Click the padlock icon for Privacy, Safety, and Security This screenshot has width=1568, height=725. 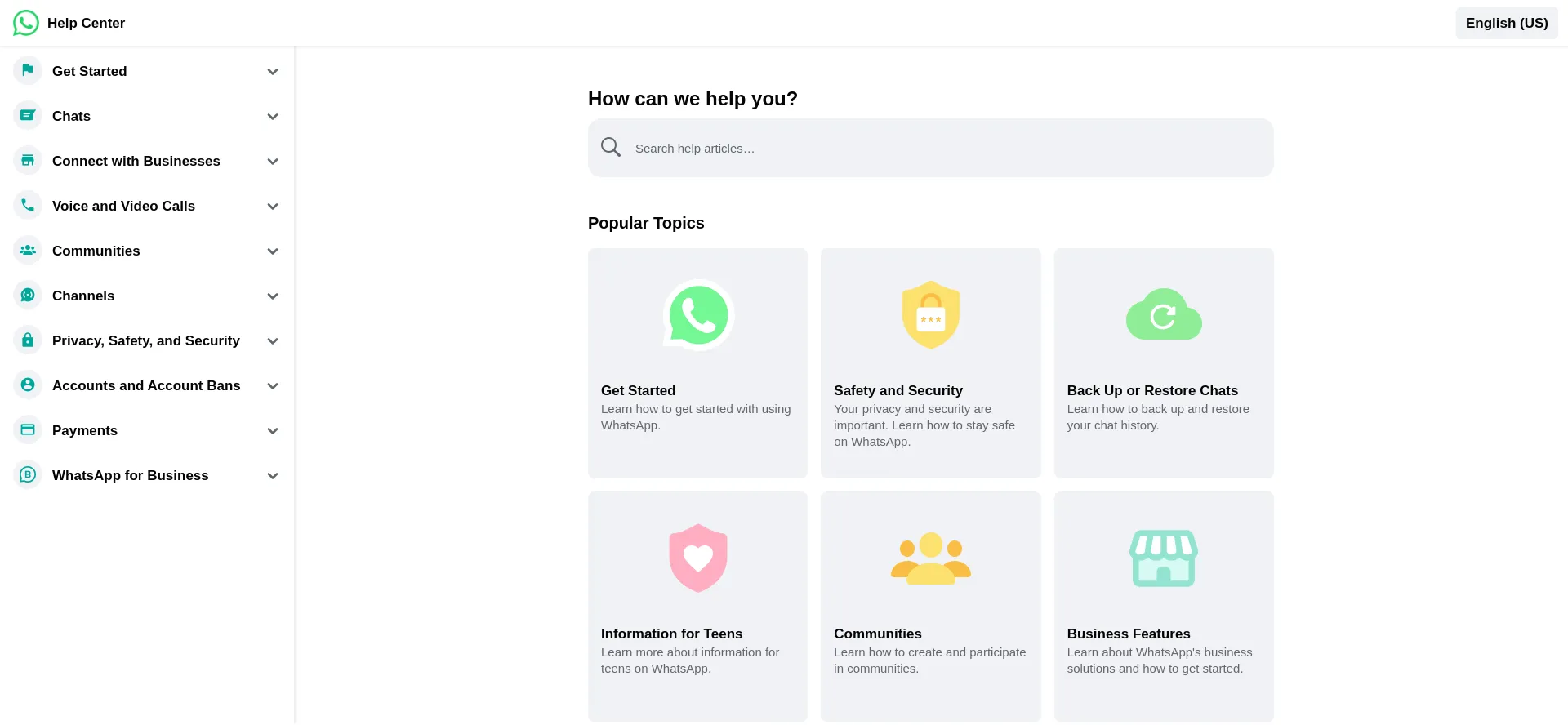point(28,340)
